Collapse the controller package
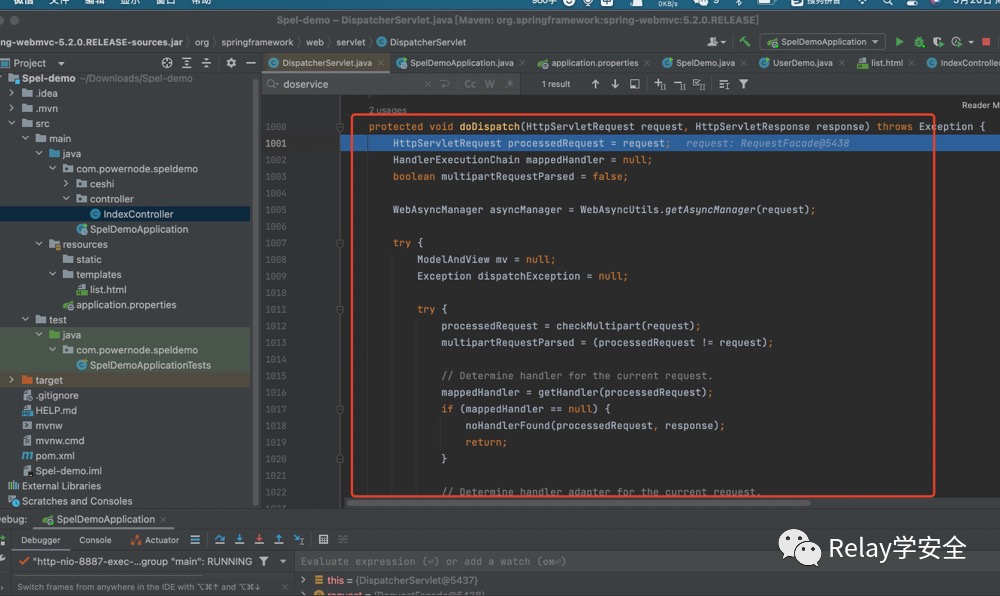Viewport: 1000px width, 596px height. 66,199
